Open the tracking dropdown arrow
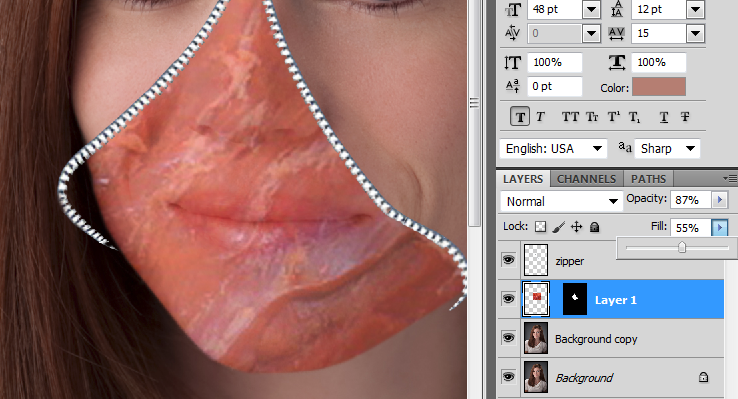 (x=695, y=33)
